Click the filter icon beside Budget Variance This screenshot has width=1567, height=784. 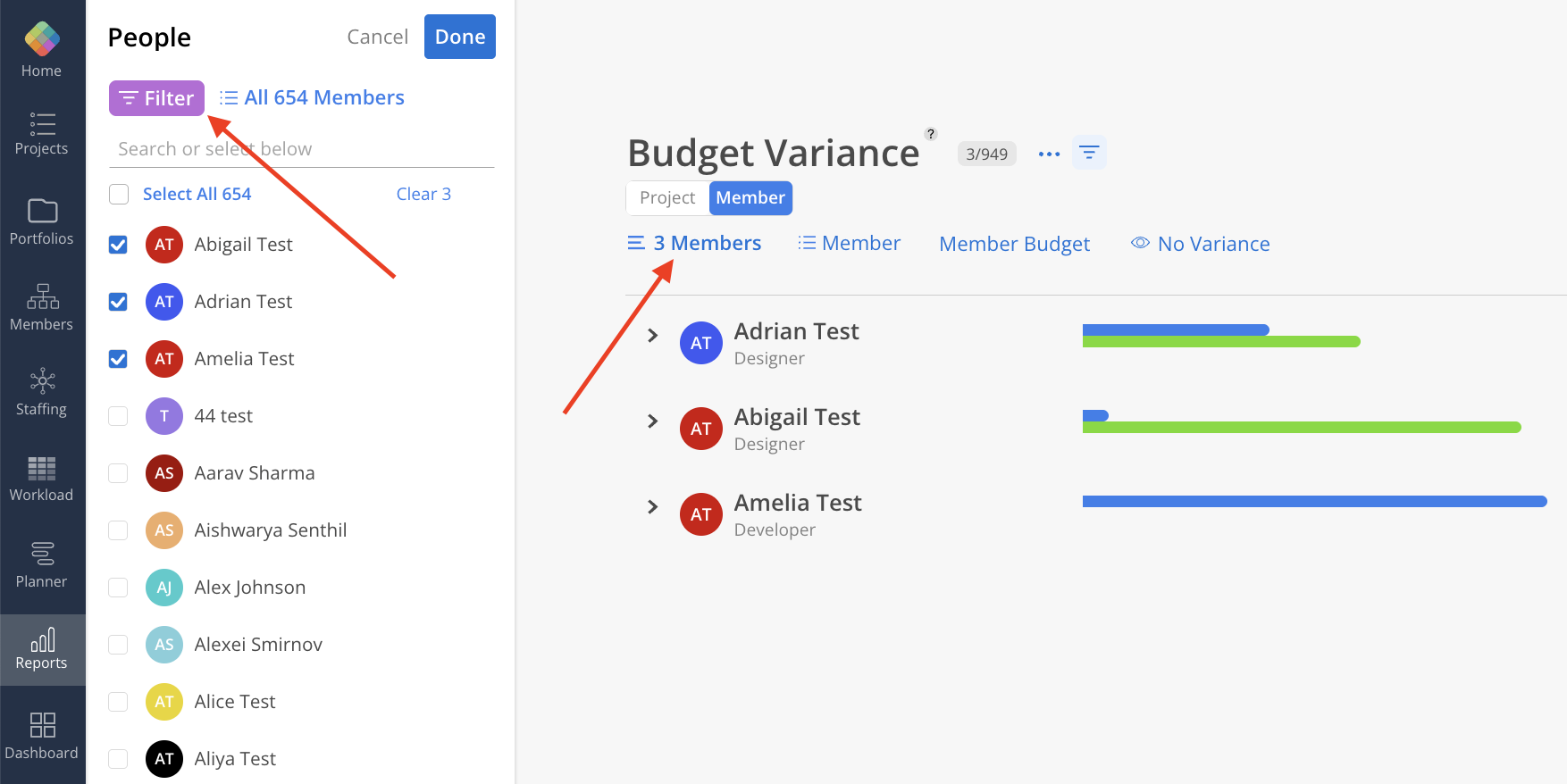click(1089, 153)
